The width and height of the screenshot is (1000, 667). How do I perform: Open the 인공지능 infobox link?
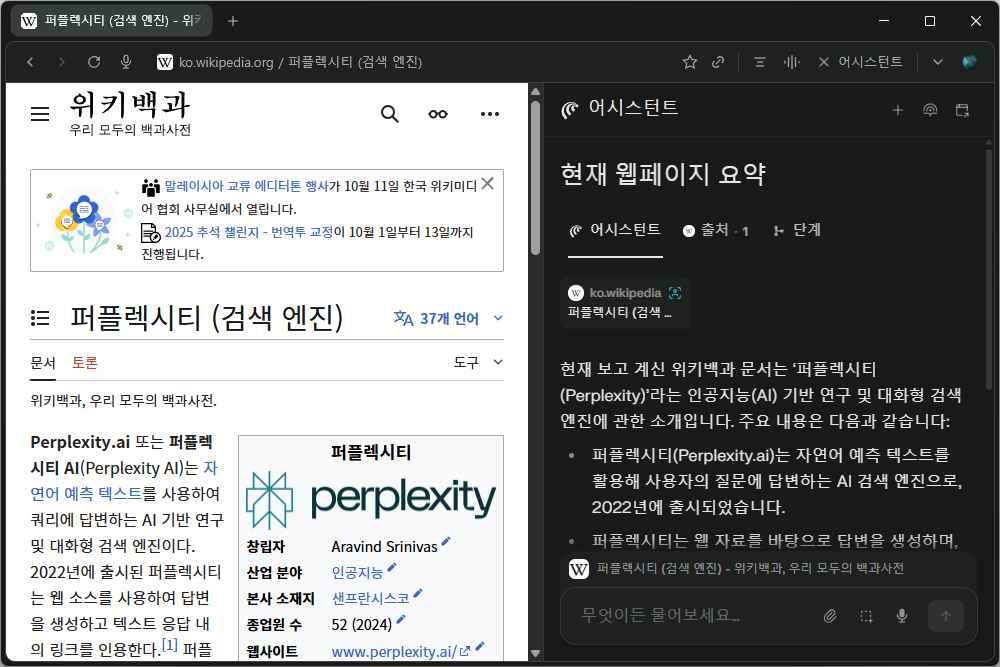357,573
